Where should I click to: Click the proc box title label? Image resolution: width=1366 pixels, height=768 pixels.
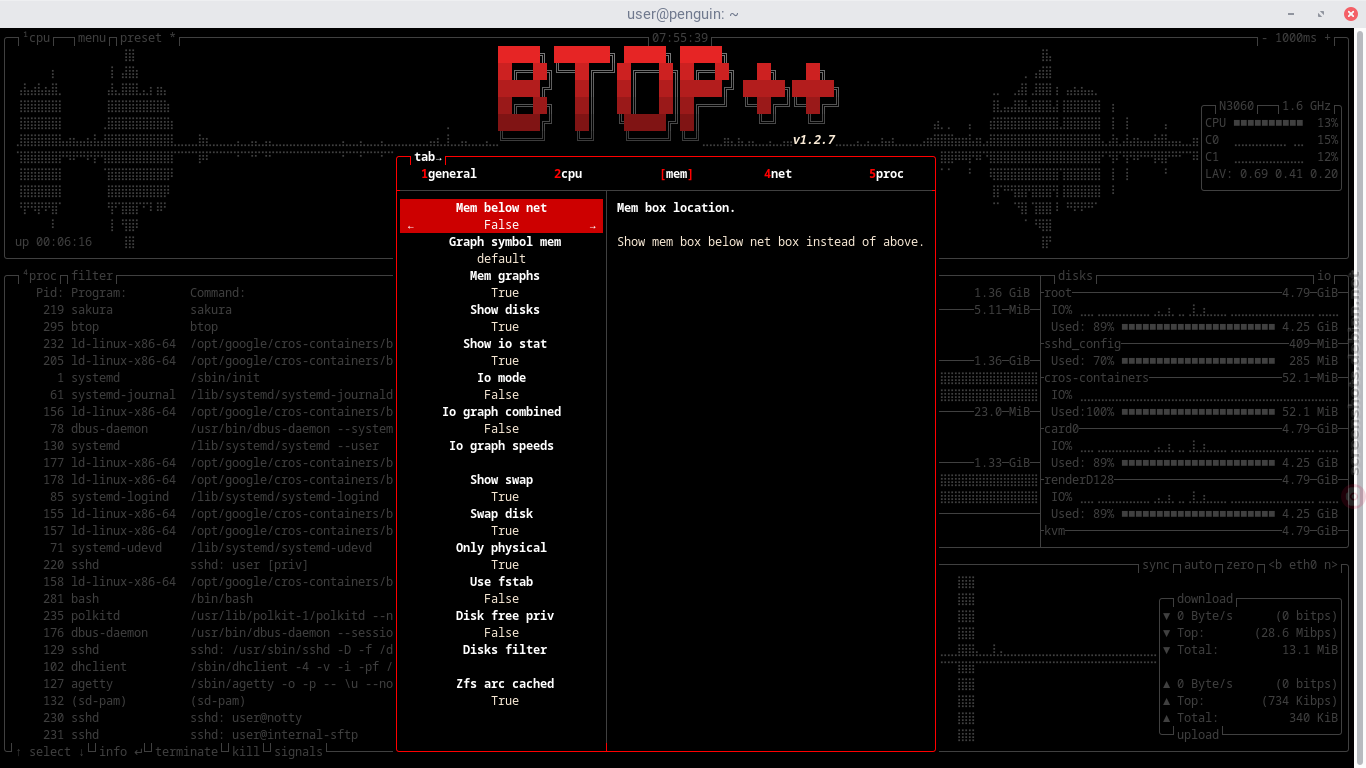point(40,276)
